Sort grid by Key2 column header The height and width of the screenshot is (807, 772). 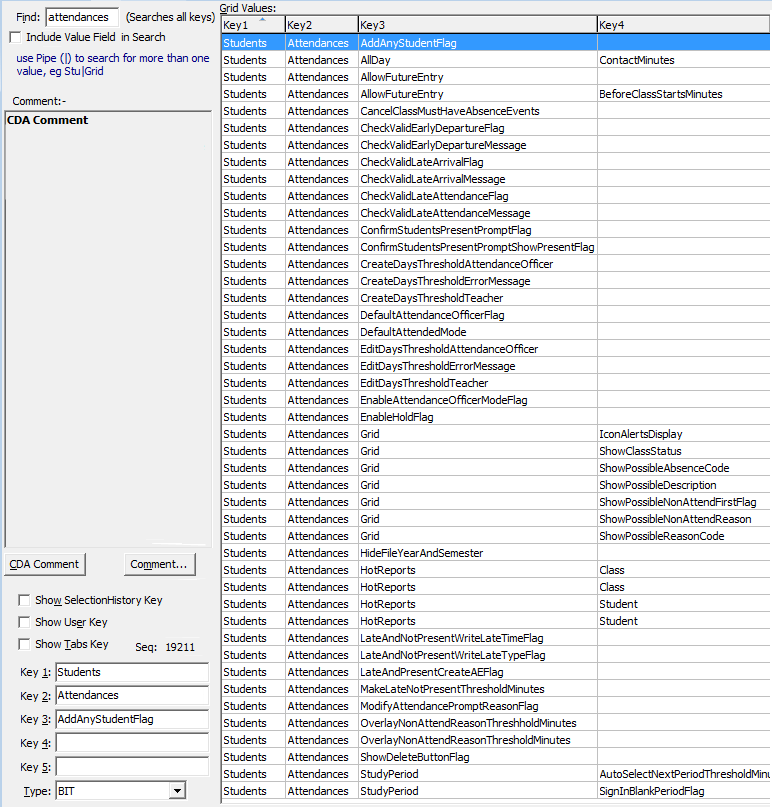(x=322, y=25)
